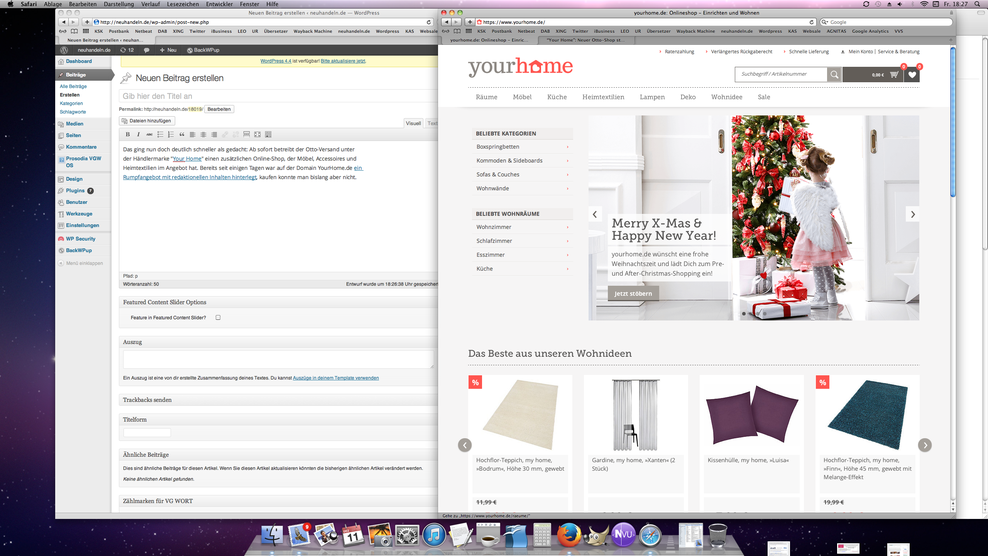Open Safari's Darstellung menu

118,4
